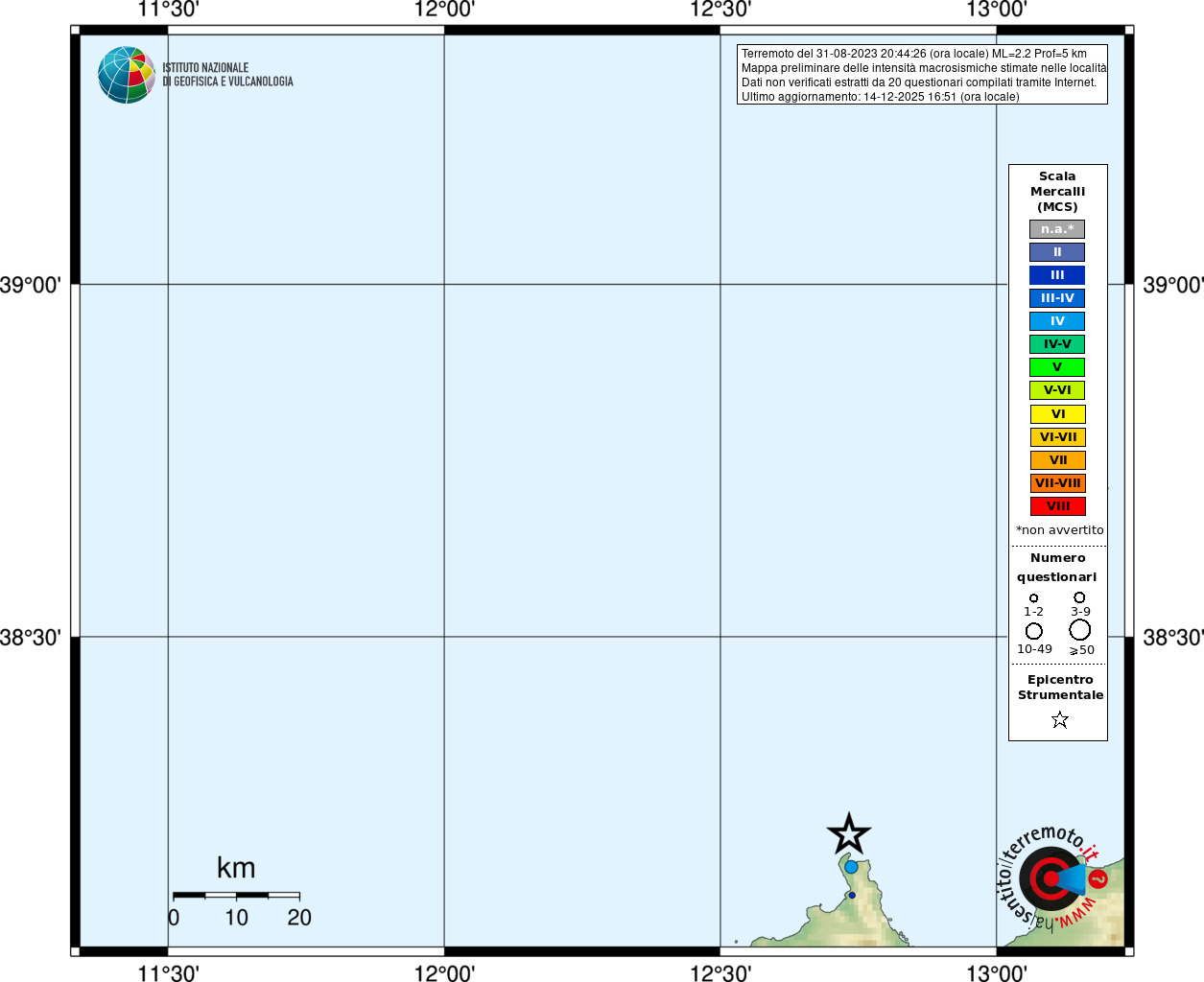Click the earthquake info text box
This screenshot has width=1204, height=982.
tap(922, 75)
